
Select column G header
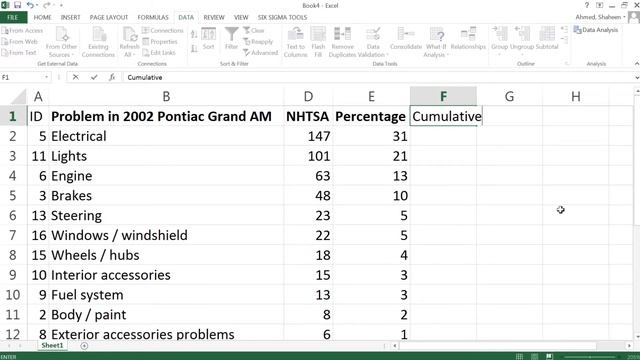pyautogui.click(x=509, y=96)
